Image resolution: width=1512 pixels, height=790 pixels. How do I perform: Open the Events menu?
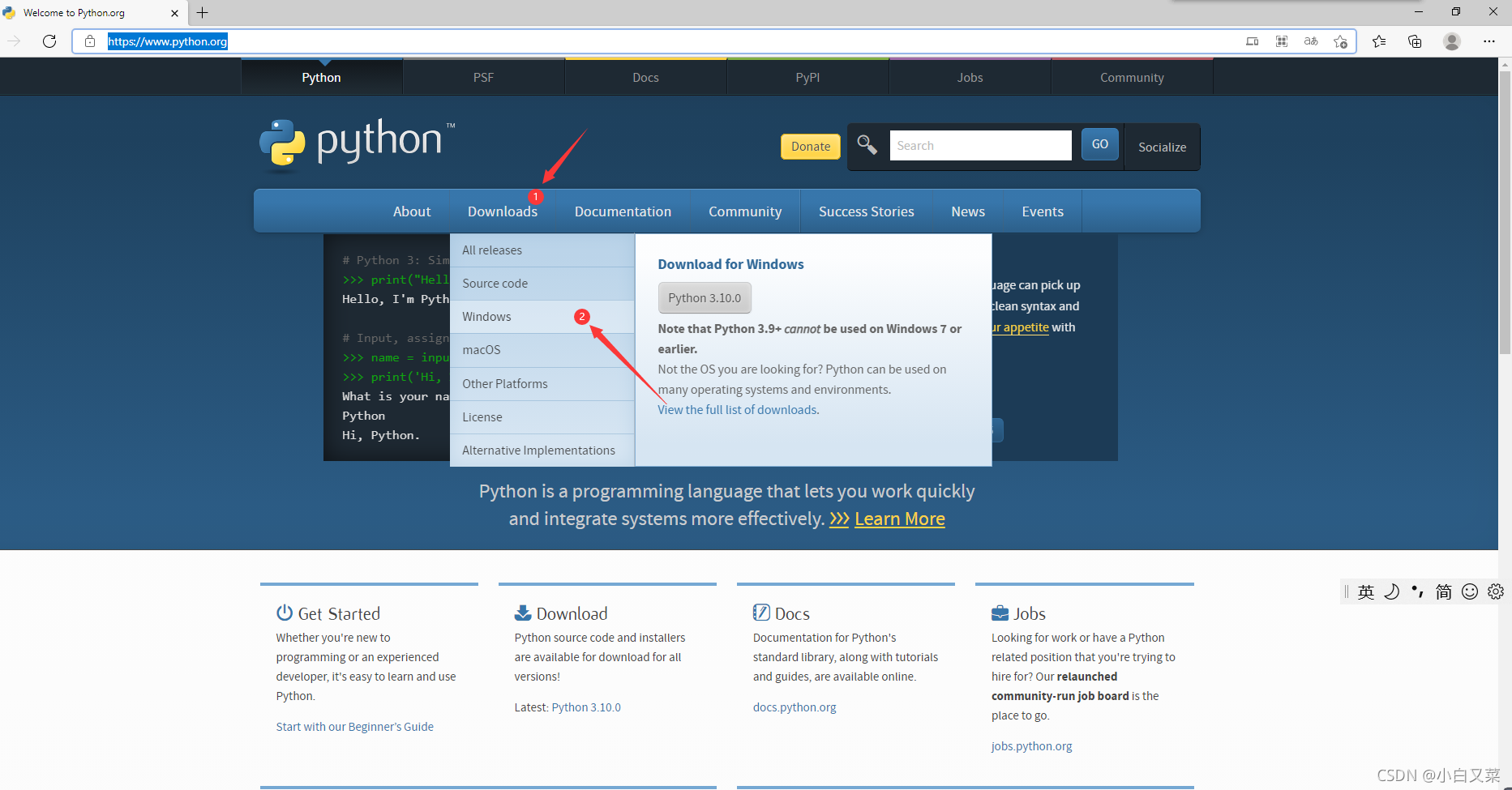click(1043, 211)
